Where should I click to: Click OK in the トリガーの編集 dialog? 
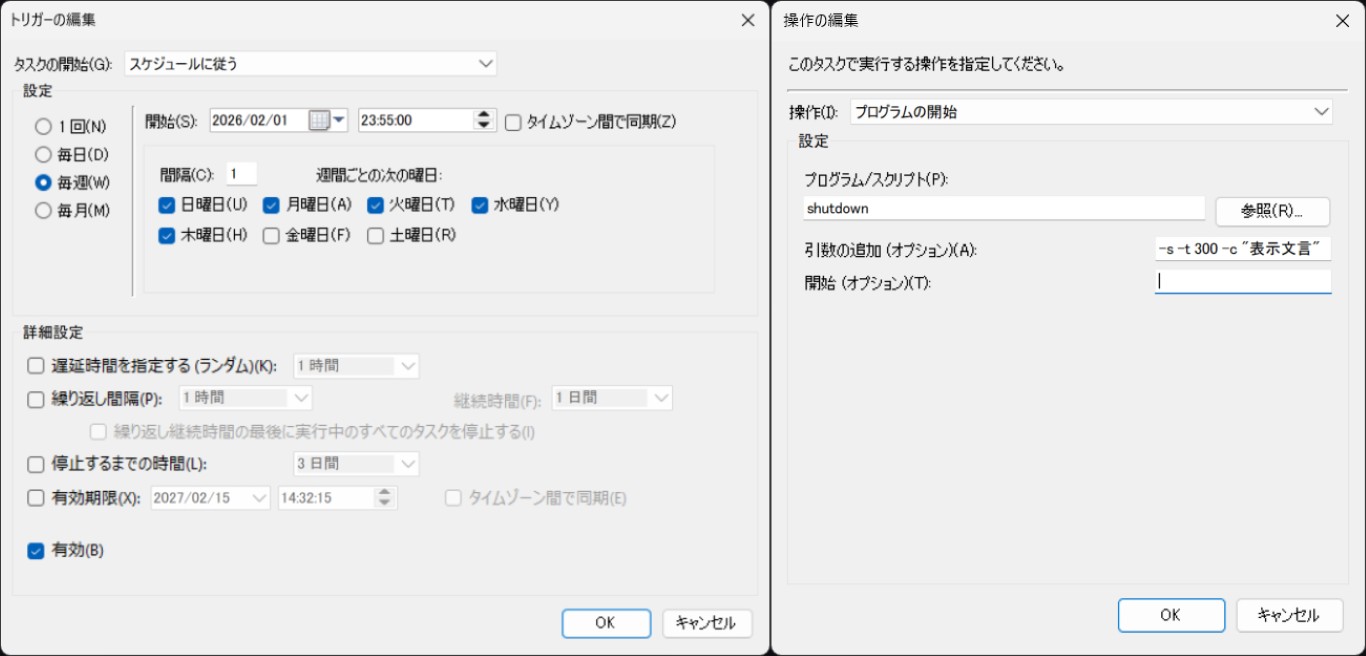click(x=606, y=622)
